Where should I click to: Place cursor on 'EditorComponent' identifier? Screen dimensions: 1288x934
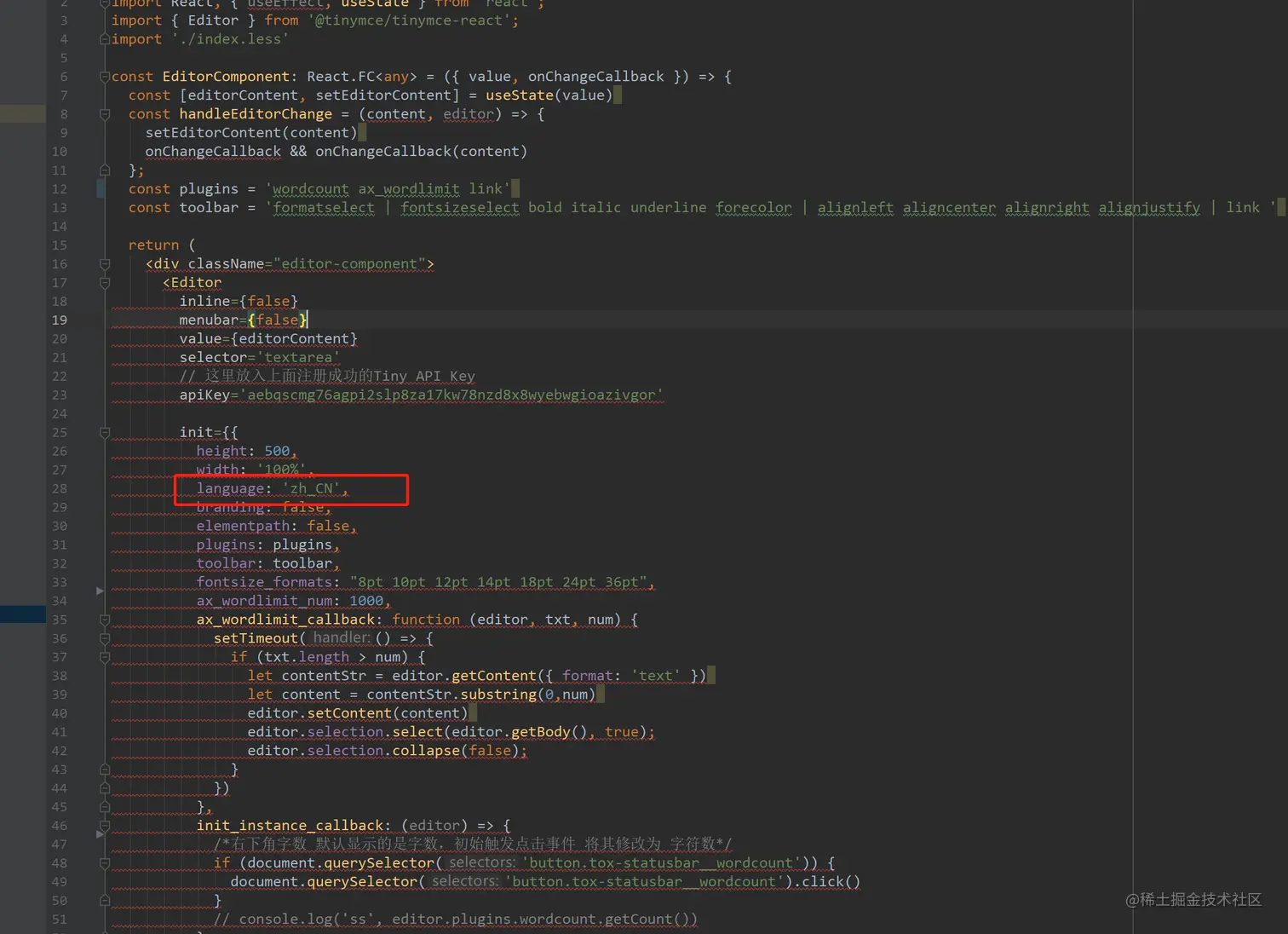pyautogui.click(x=226, y=77)
